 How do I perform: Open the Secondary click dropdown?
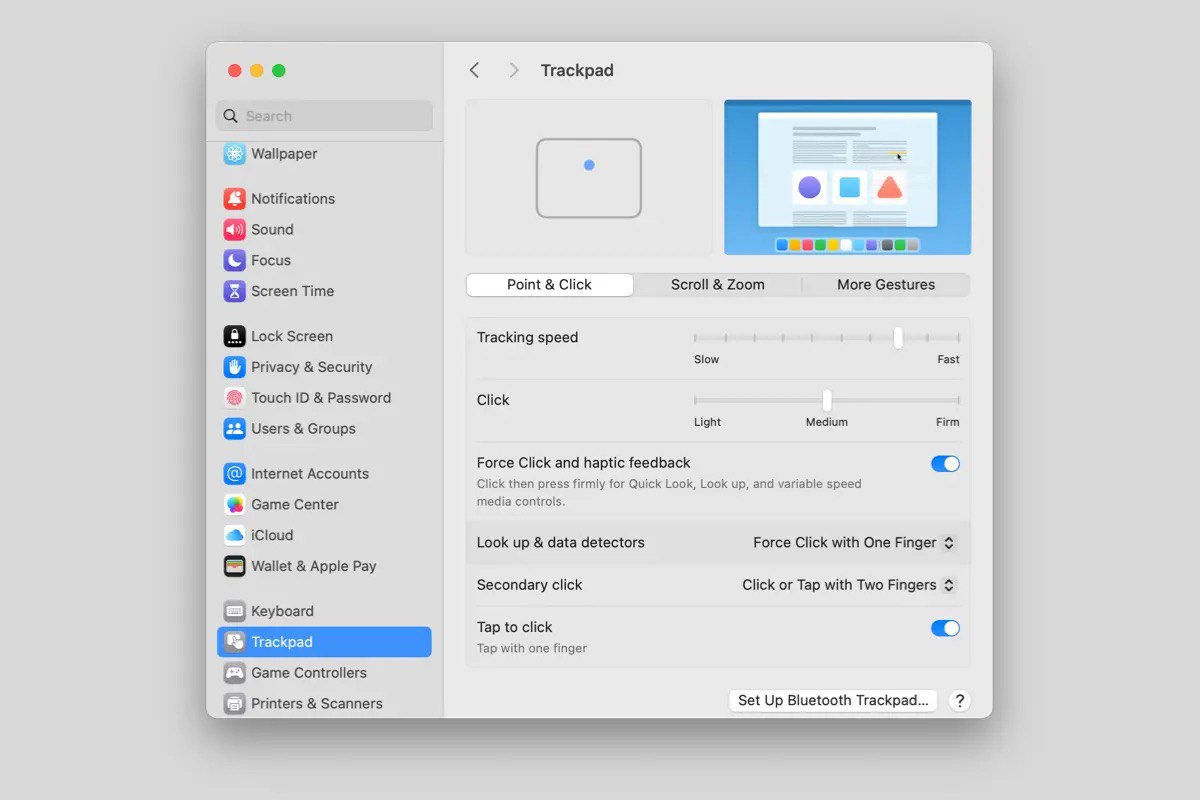[848, 585]
